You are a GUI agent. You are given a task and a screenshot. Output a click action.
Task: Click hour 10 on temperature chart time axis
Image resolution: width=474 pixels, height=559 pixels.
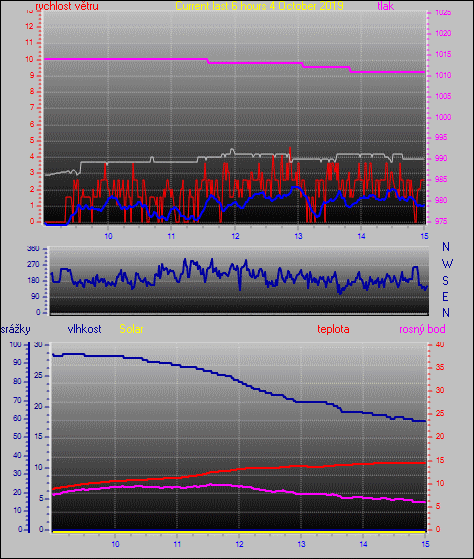[x=115, y=544]
